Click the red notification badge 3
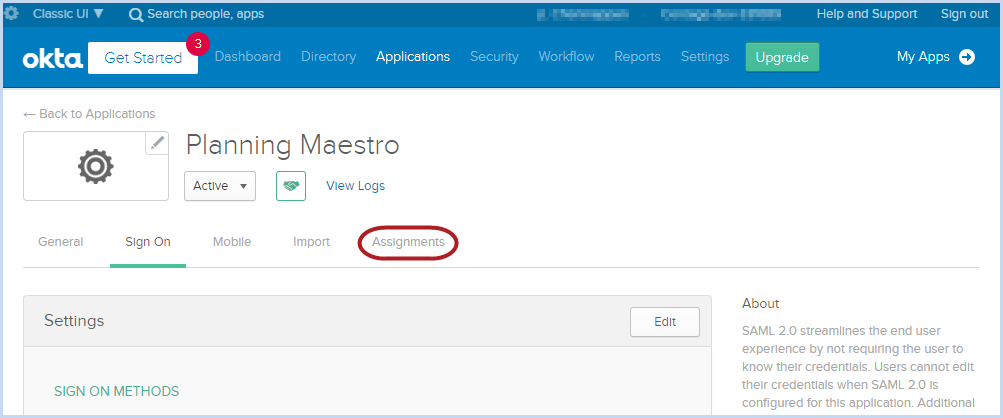The width and height of the screenshot is (1003, 418). pyautogui.click(x=198, y=44)
